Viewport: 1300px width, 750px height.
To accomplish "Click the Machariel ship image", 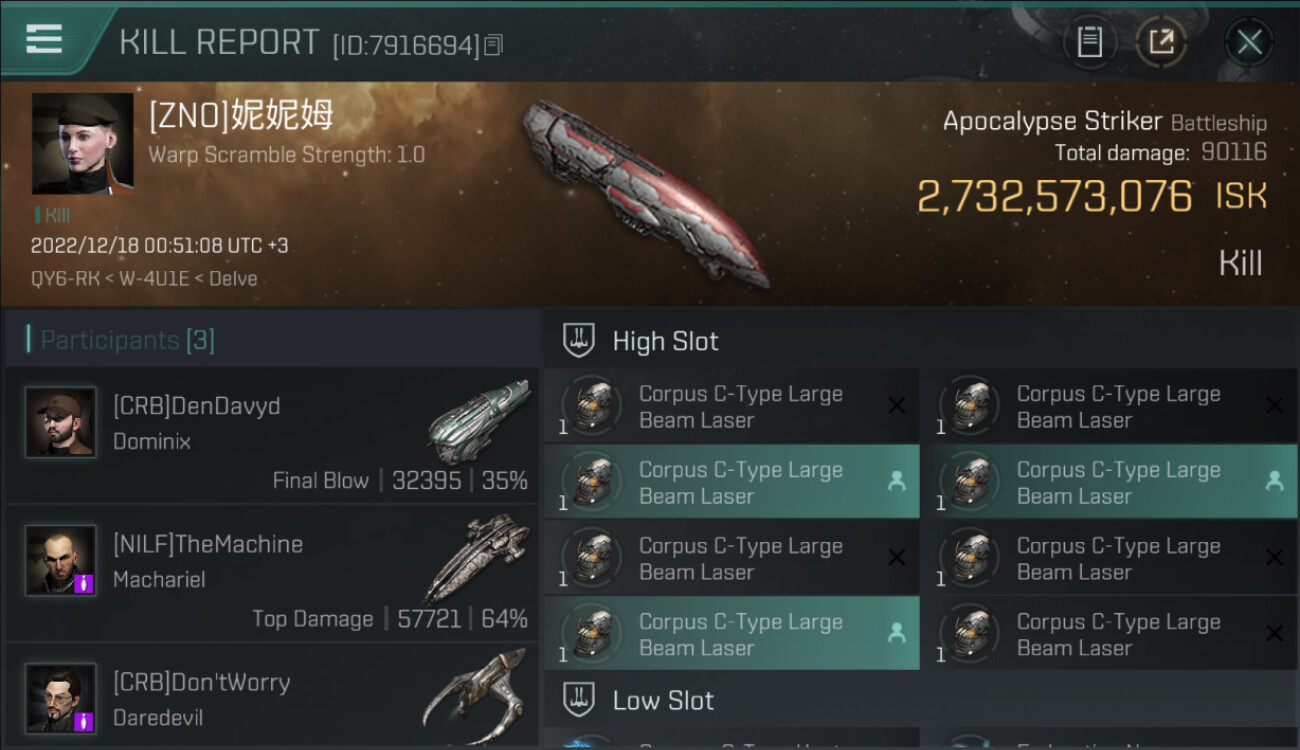I will point(477,558).
